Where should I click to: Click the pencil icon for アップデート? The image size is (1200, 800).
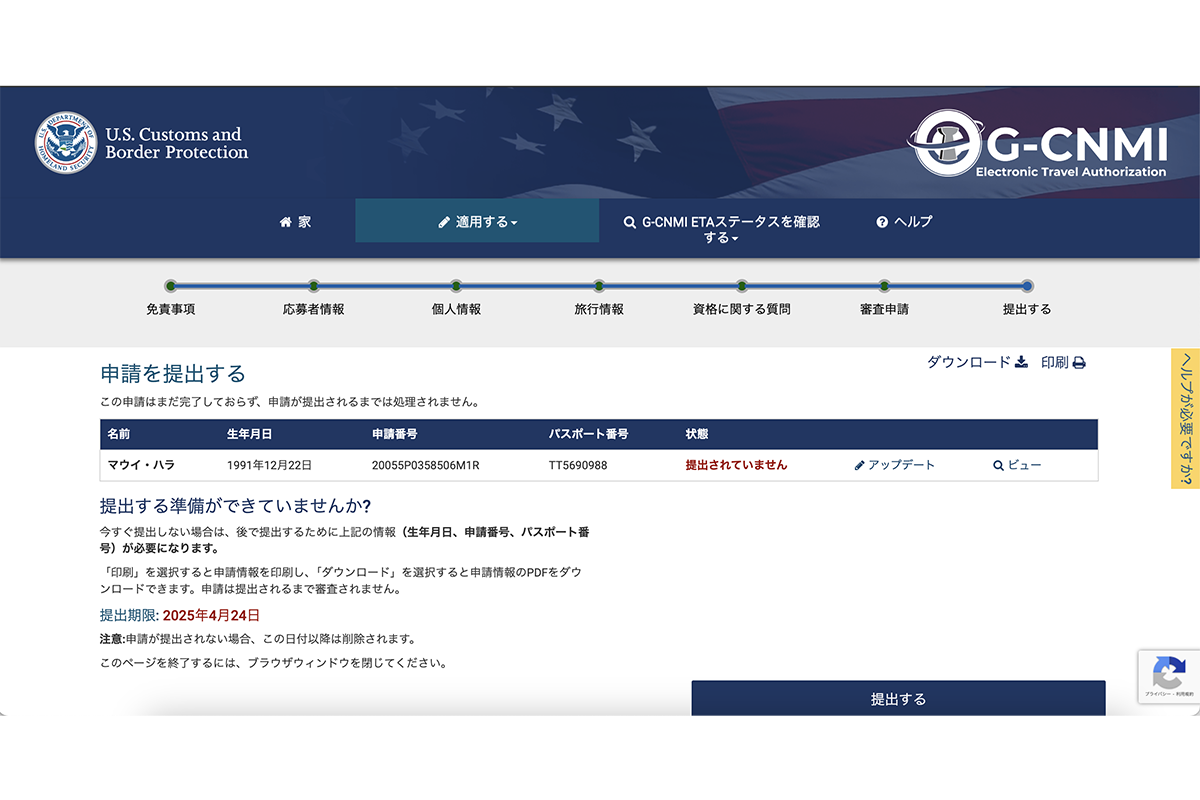(860, 466)
